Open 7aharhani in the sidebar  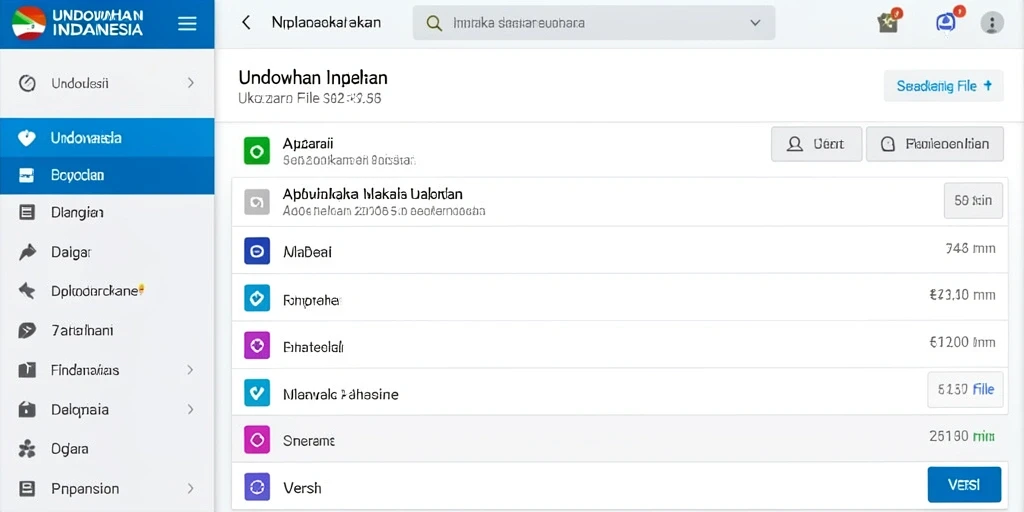pos(107,330)
